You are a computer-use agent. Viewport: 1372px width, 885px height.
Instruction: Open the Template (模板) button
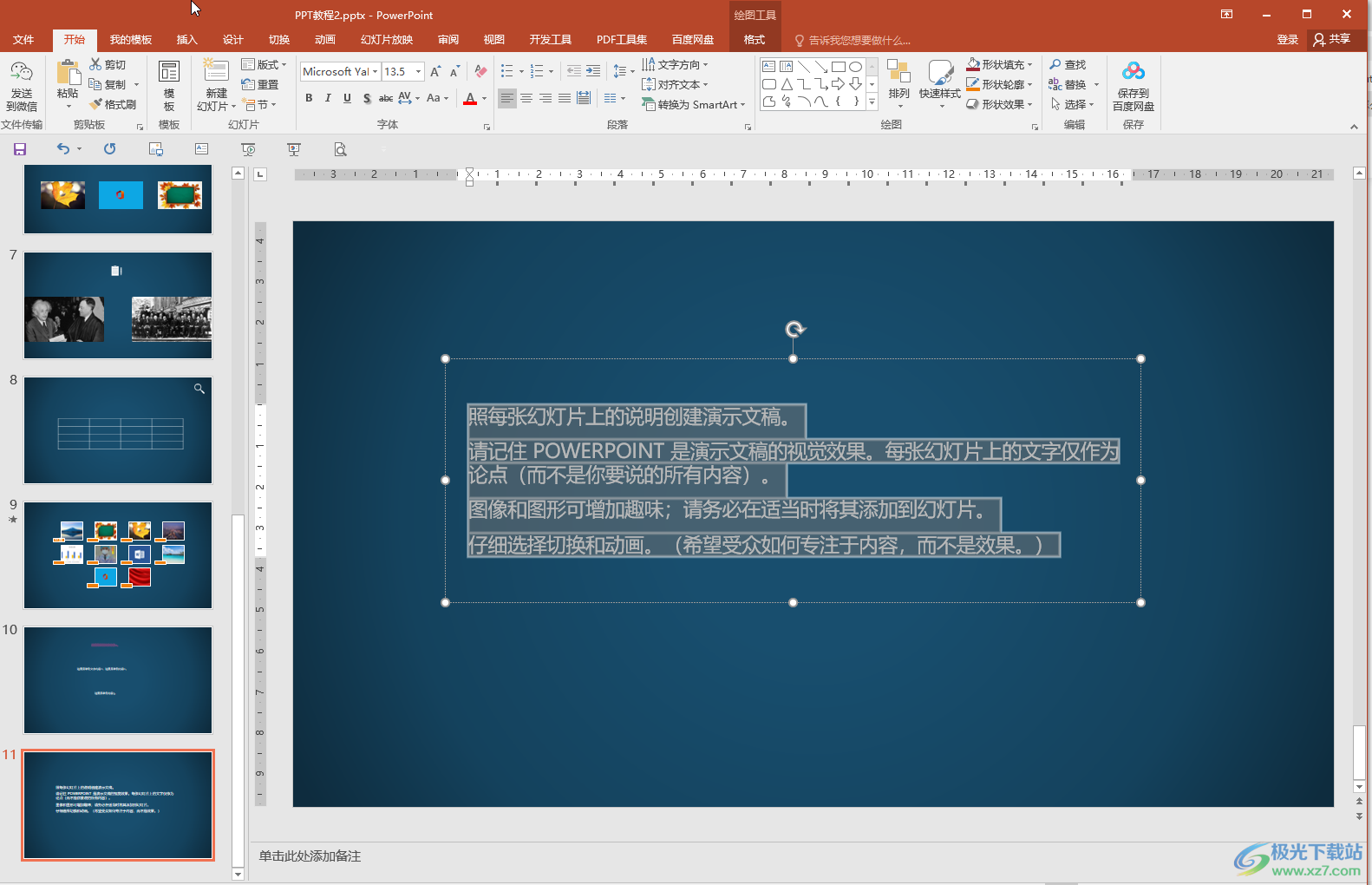169,85
